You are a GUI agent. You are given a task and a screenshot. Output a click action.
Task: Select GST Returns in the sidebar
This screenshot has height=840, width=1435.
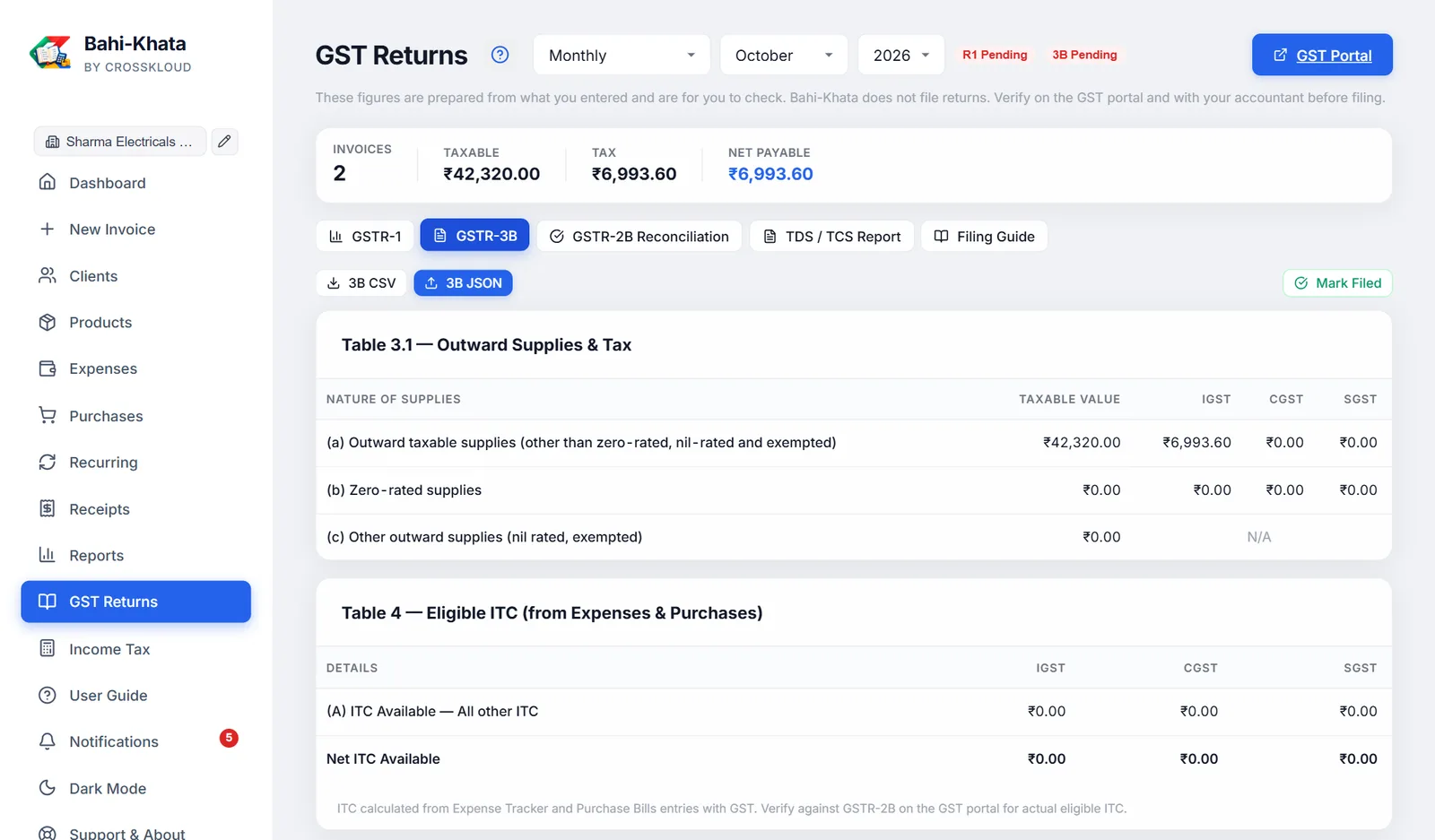coord(135,602)
